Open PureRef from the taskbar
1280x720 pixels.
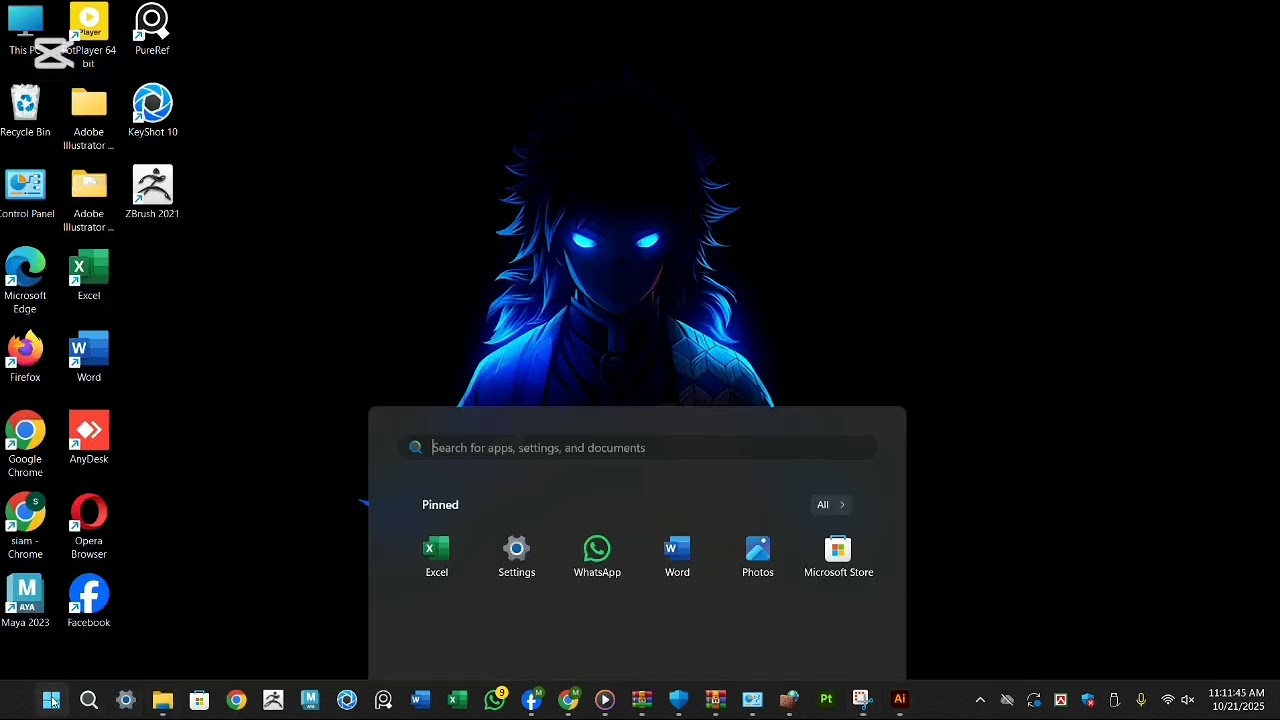[383, 700]
